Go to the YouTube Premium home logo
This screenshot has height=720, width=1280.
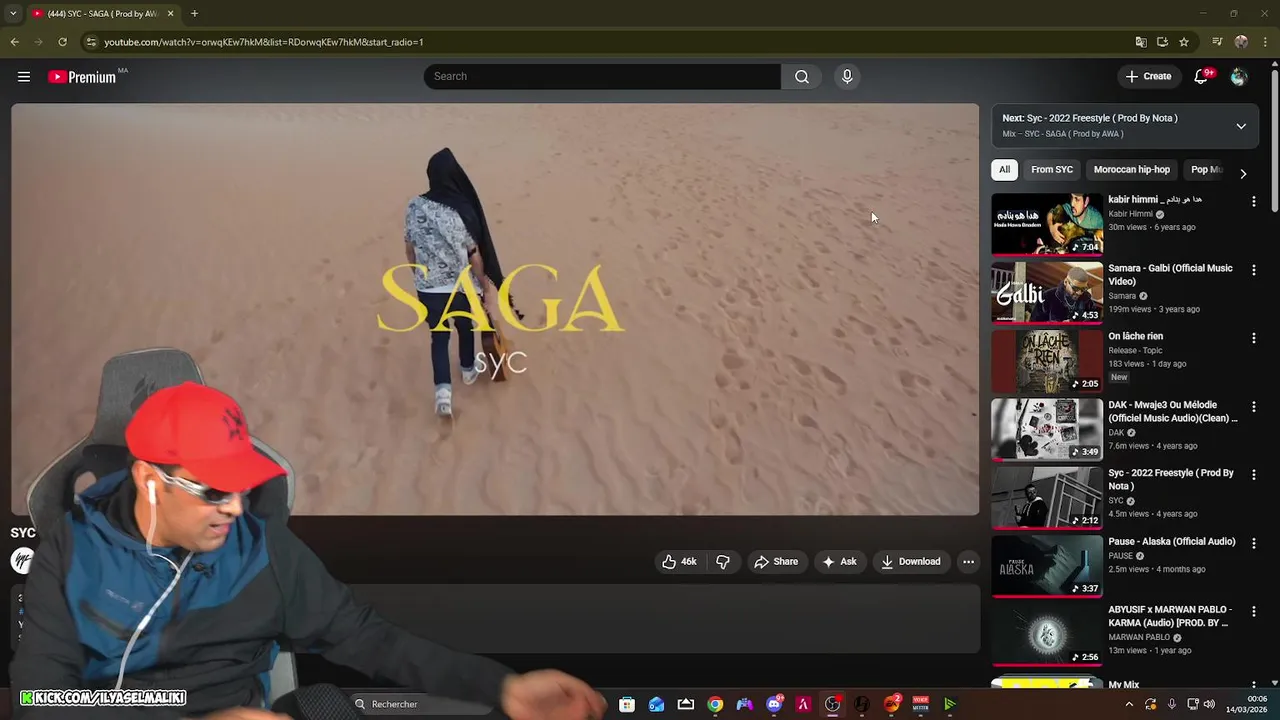(83, 77)
